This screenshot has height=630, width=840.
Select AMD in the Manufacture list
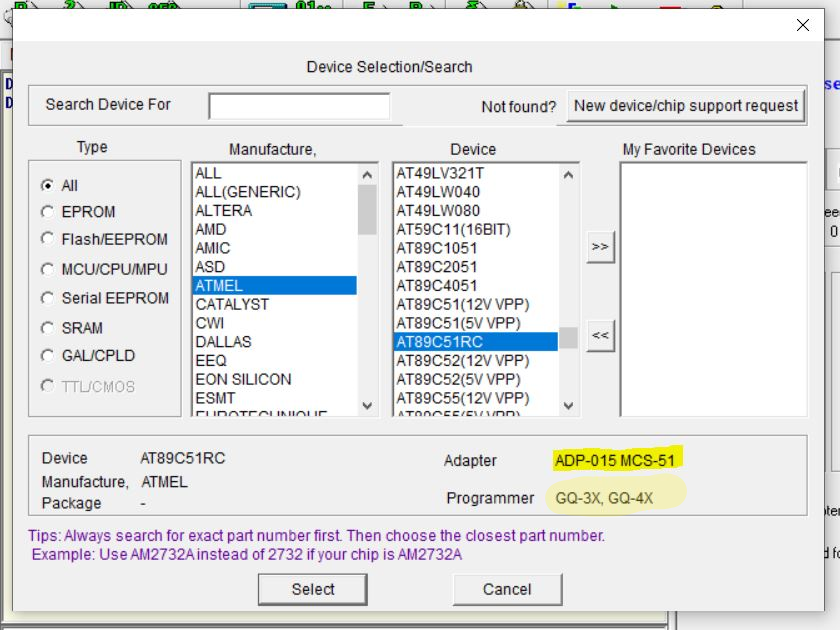(x=211, y=229)
